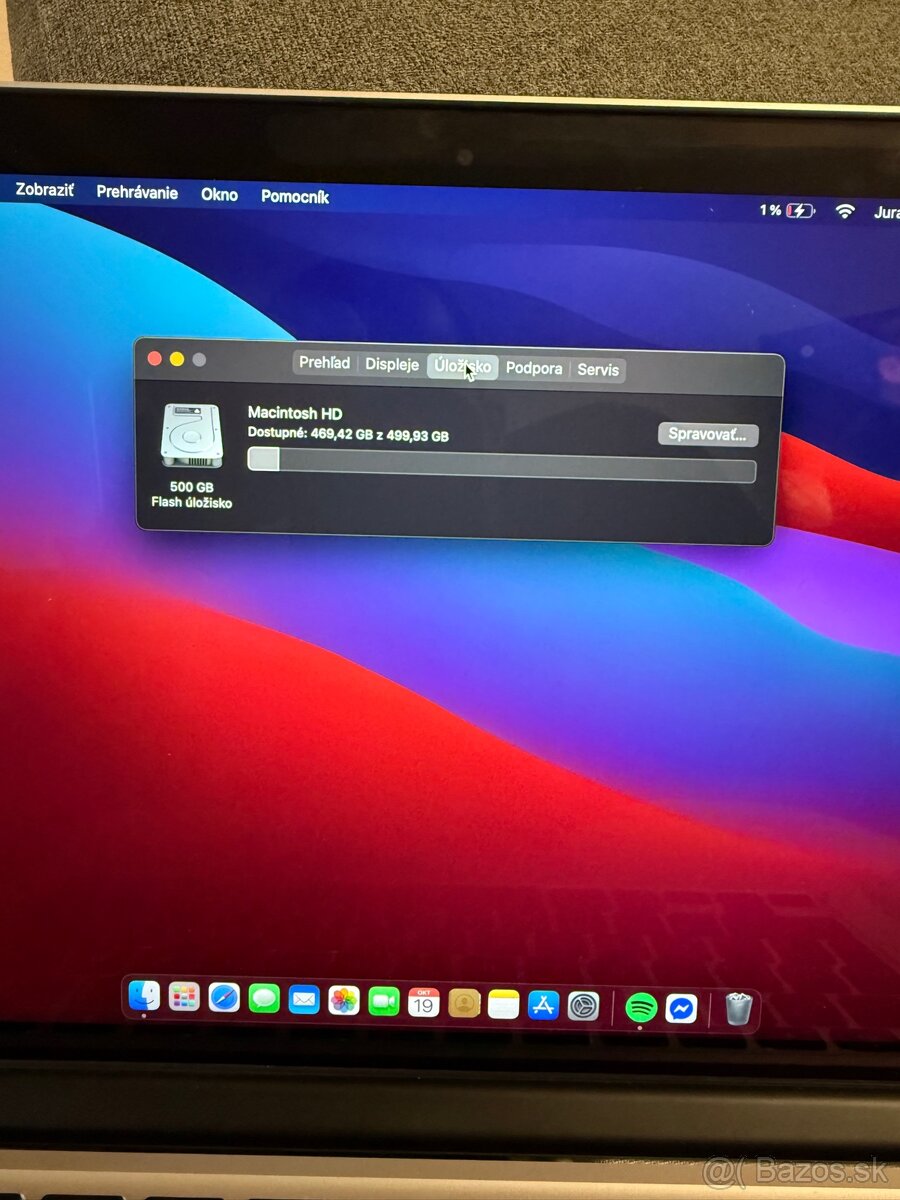
Task: Open Facebook Messenger from the Dock
Action: click(680, 1005)
